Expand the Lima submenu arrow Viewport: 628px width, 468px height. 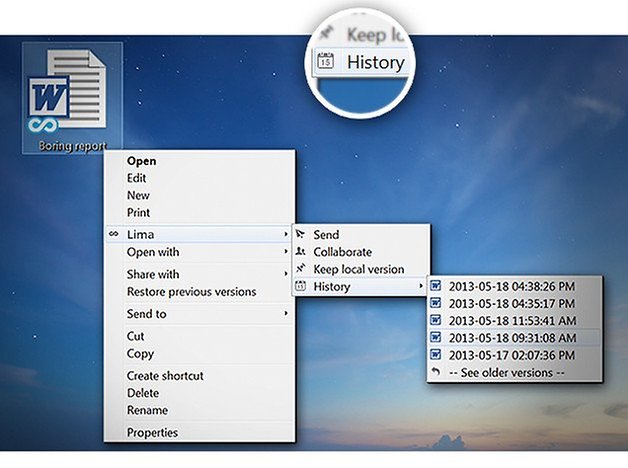tap(286, 234)
